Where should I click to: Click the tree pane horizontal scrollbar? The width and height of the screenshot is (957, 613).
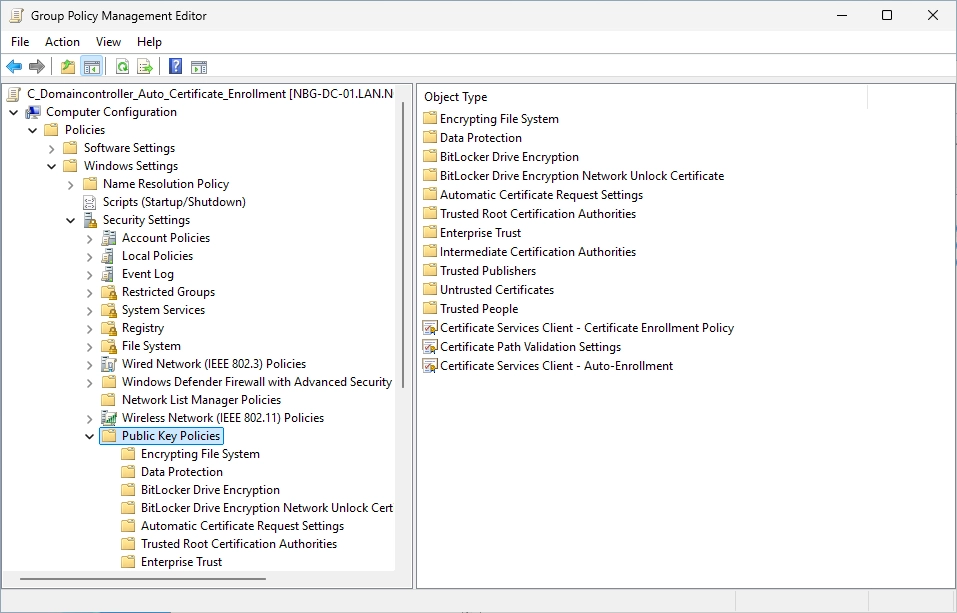143,578
